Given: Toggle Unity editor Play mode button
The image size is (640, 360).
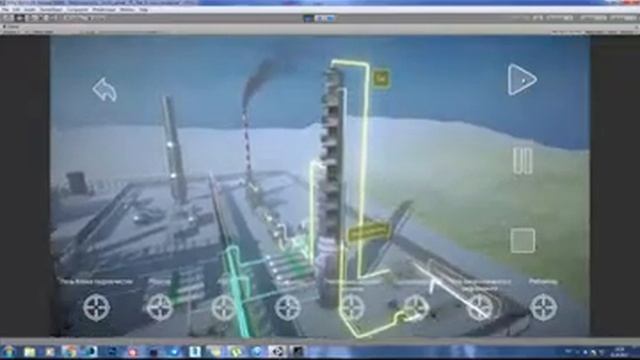Looking at the screenshot, I should 309,18.
